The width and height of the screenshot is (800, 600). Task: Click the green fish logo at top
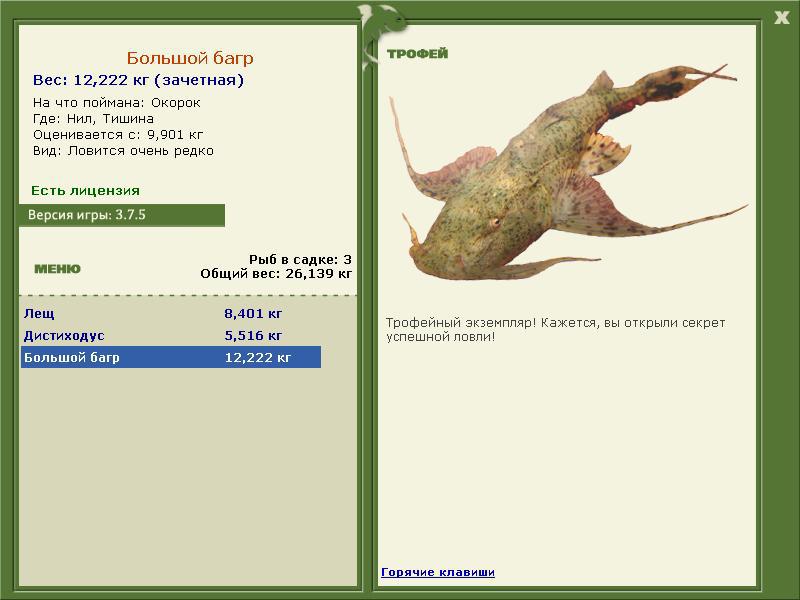click(381, 24)
